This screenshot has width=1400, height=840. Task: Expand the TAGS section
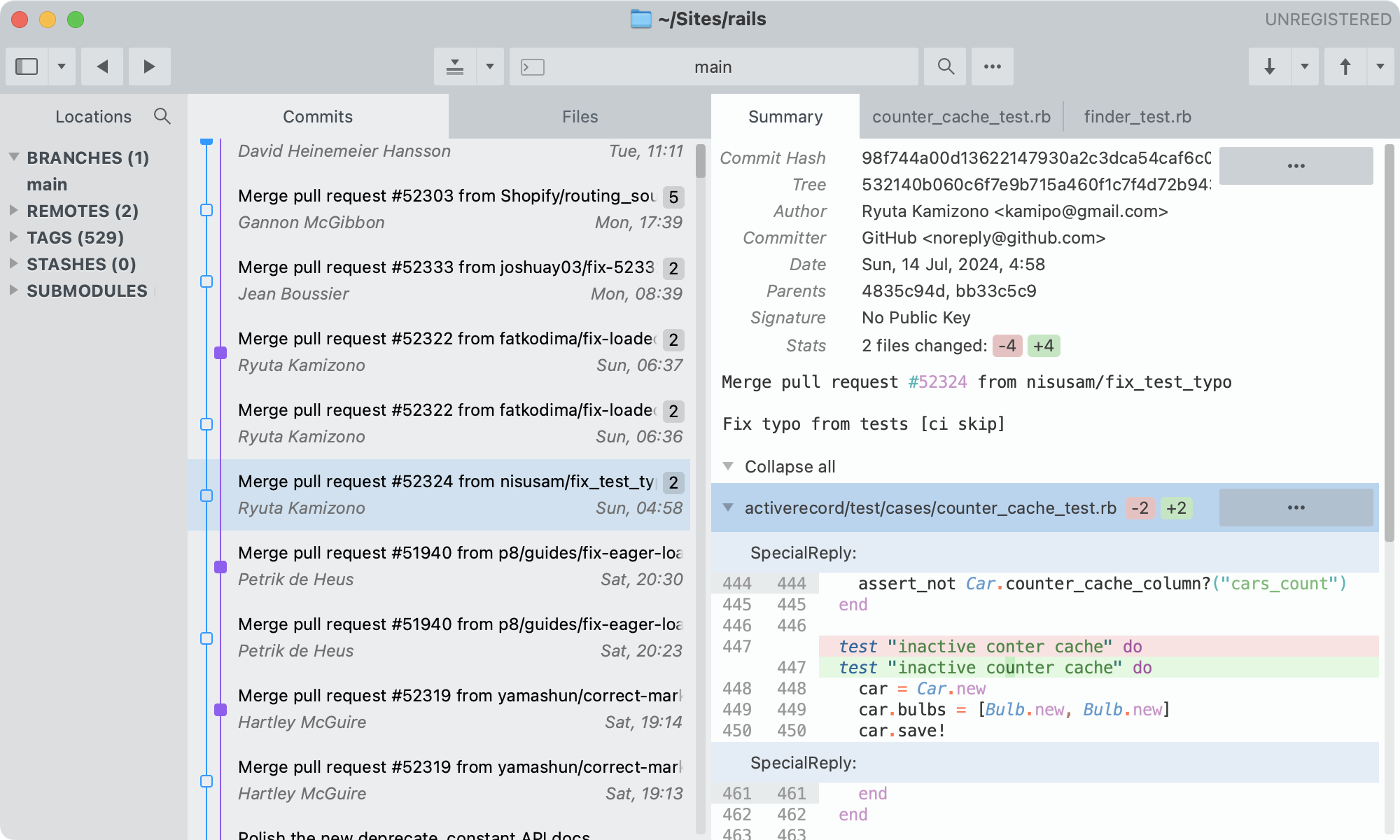pyautogui.click(x=13, y=238)
